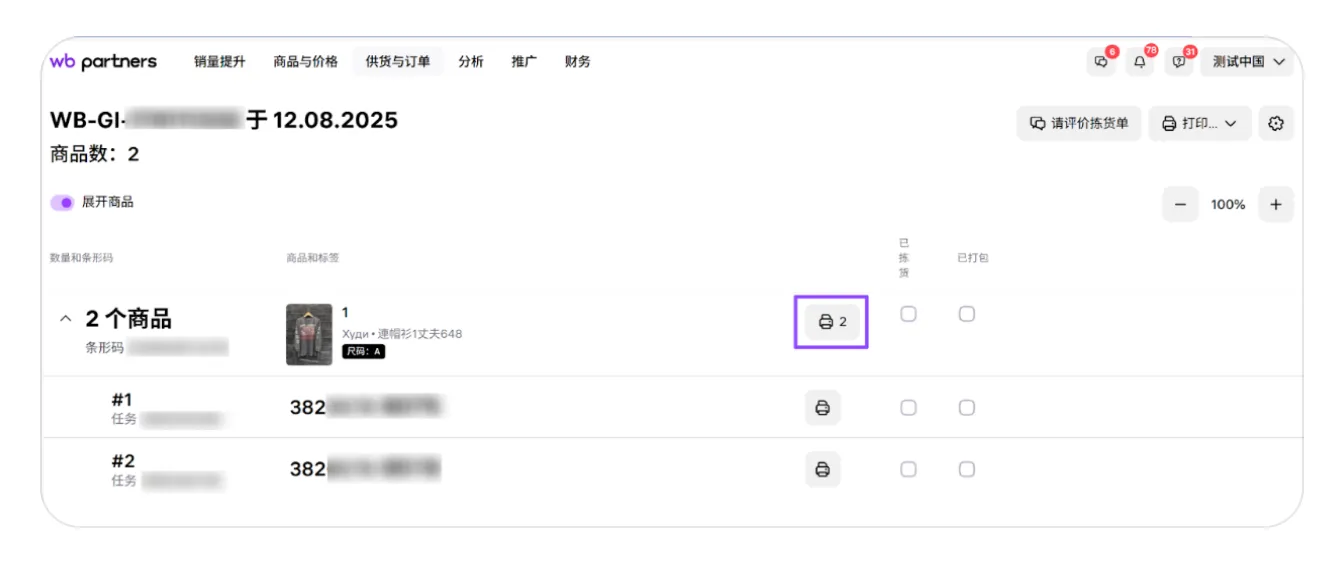Click the printer button labeled 2

832,322
